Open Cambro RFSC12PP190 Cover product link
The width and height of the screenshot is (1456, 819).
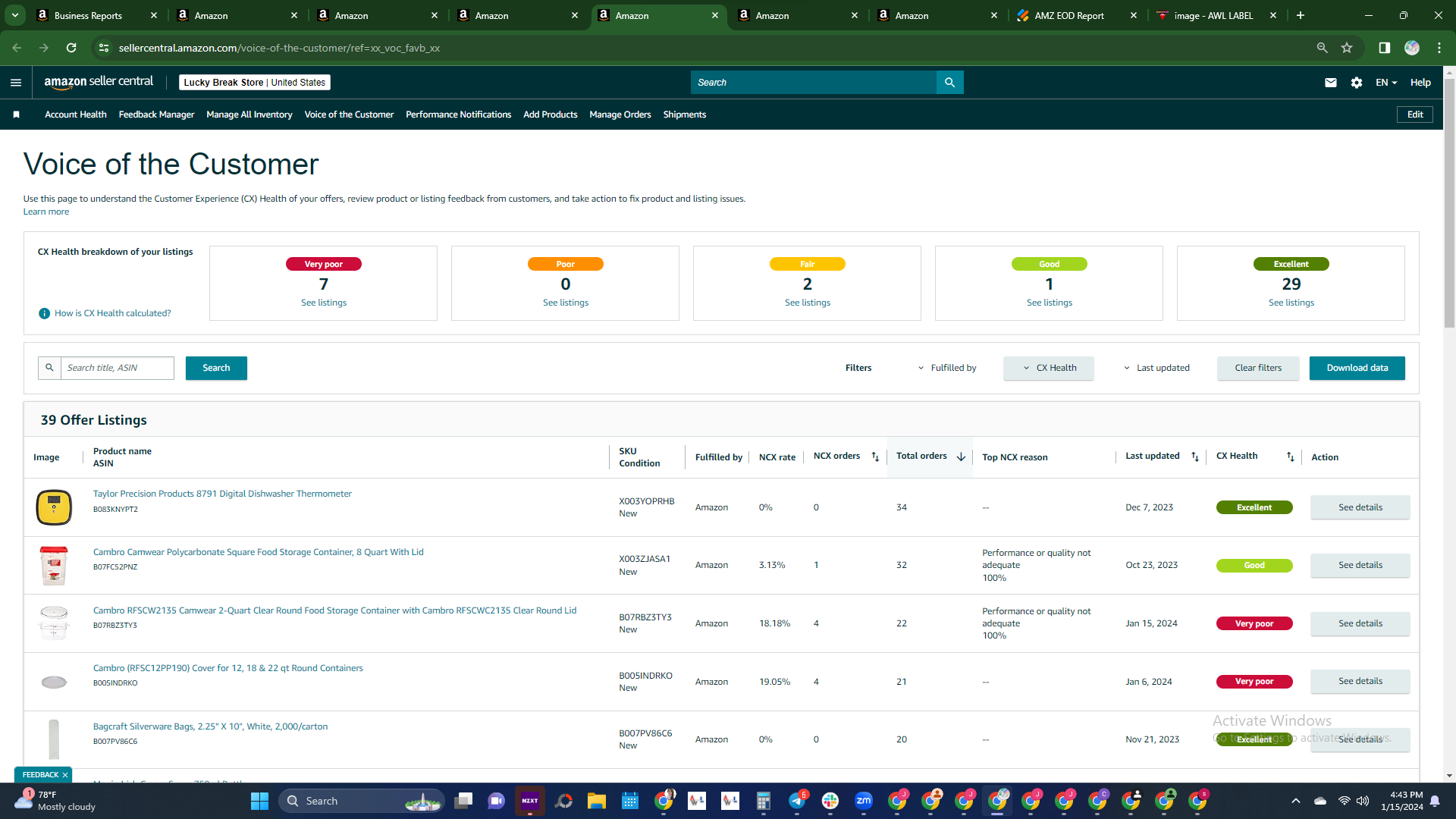[228, 668]
